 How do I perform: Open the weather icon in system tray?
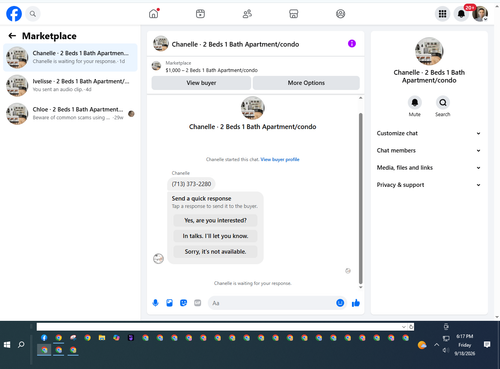pyautogui.click(x=422, y=345)
